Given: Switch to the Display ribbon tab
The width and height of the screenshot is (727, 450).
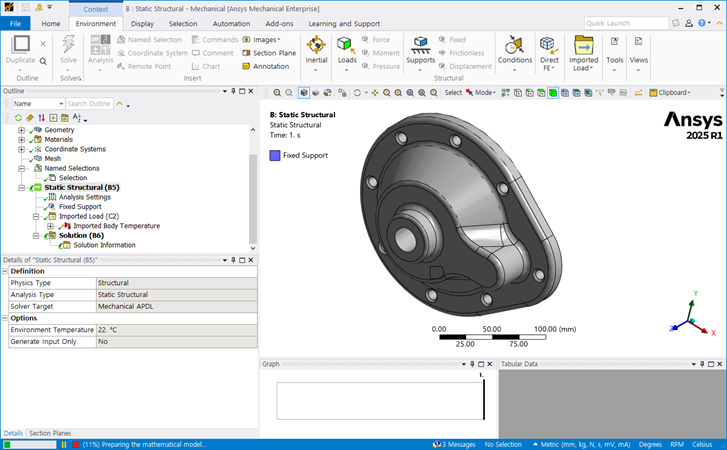Looking at the screenshot, I should click(142, 24).
